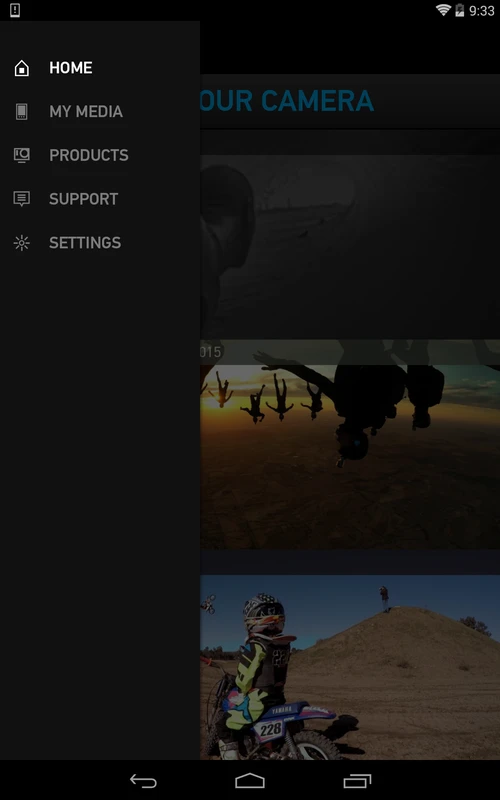Screen dimensions: 500x800
Task: Tap the Wi-Fi status icon
Action: coord(443,10)
